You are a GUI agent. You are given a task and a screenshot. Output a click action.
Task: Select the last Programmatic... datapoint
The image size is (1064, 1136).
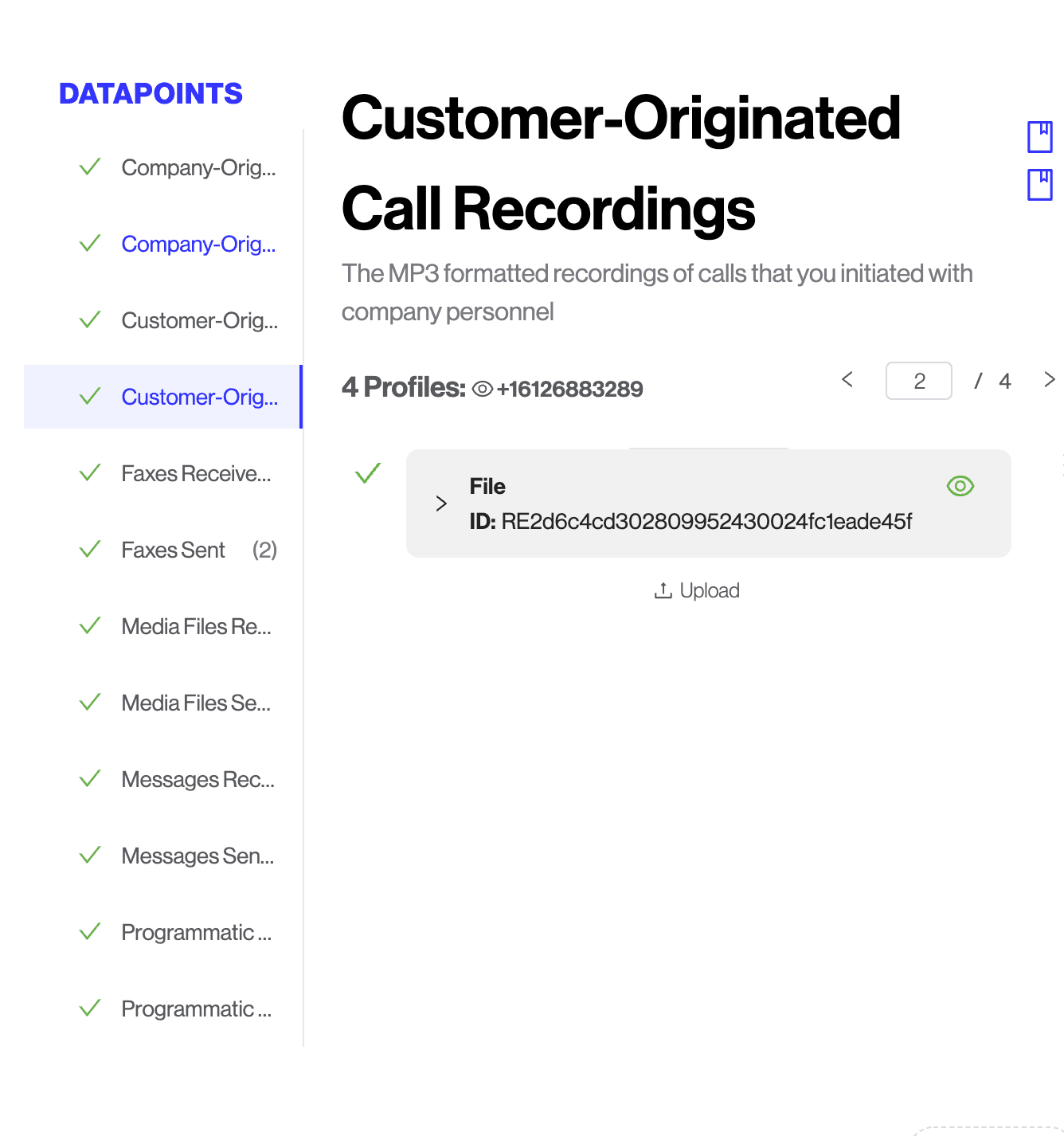tap(196, 1009)
